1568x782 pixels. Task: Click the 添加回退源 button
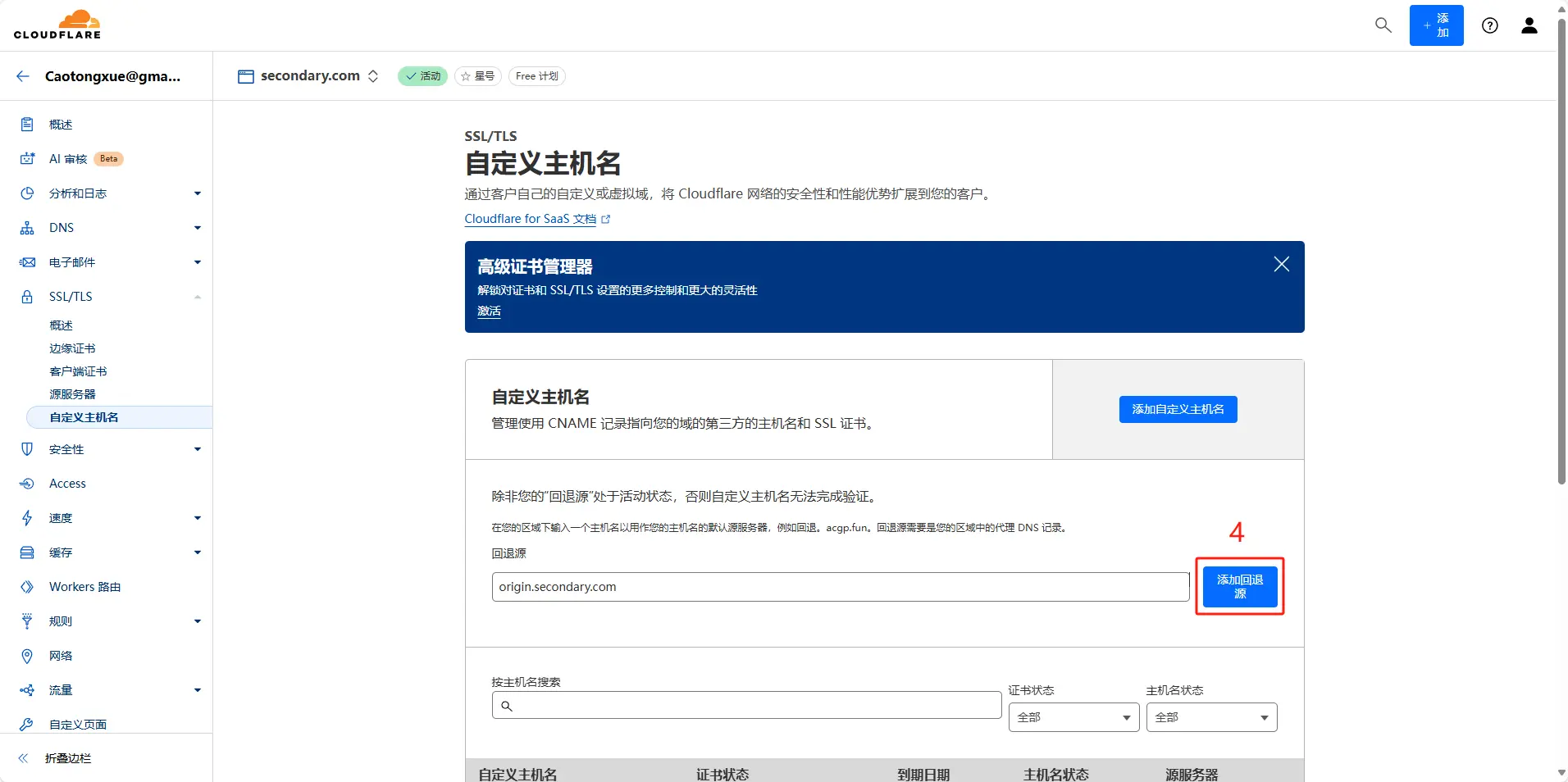(x=1240, y=587)
